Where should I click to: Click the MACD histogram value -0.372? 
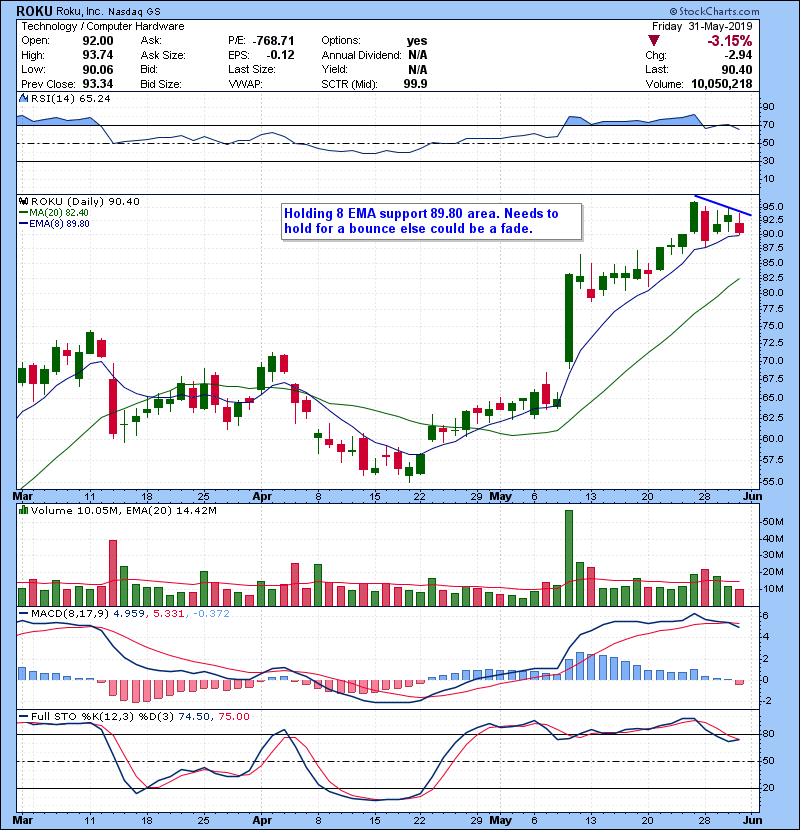click(211, 614)
